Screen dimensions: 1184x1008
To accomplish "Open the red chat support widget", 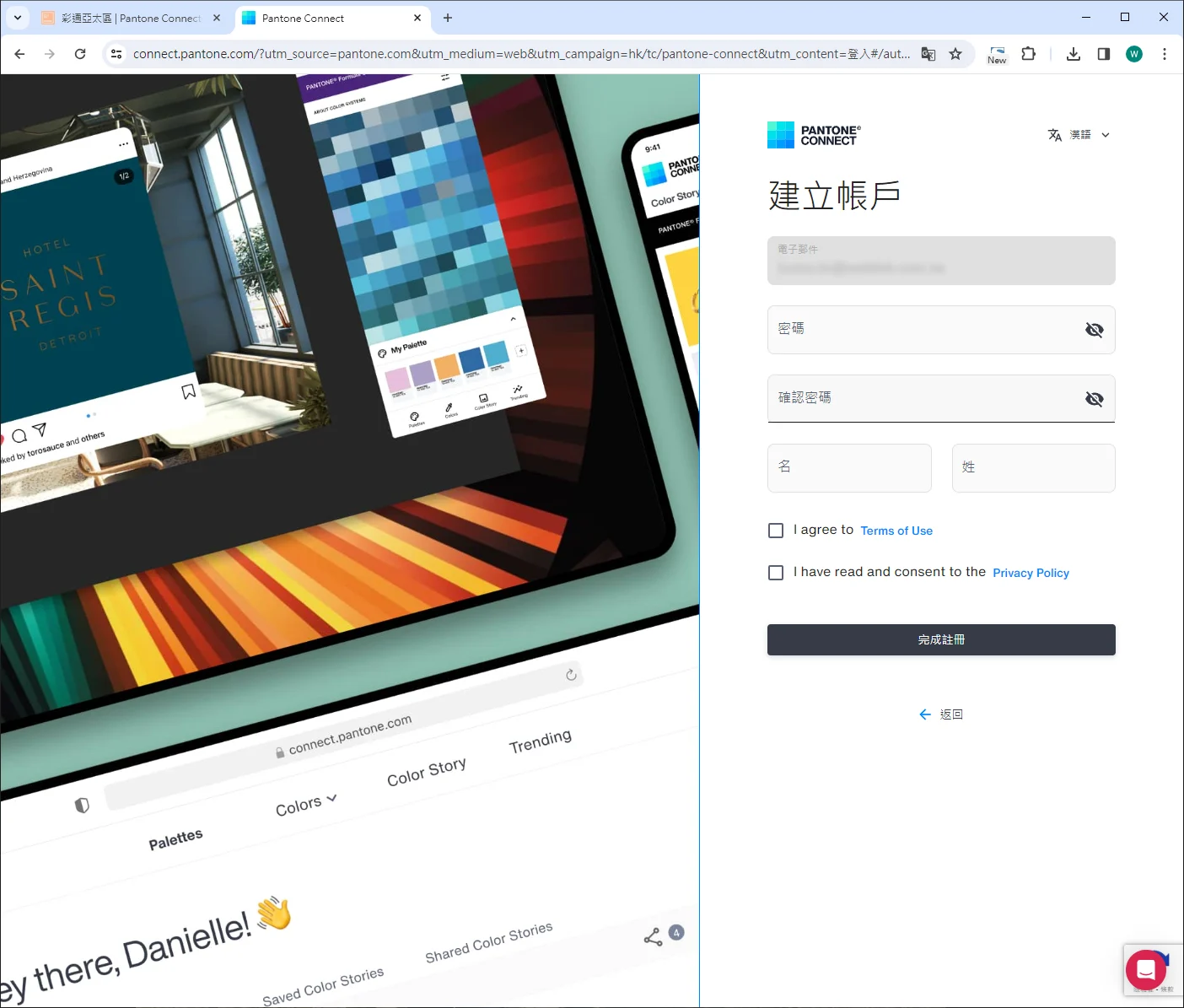I will click(x=1145, y=968).
